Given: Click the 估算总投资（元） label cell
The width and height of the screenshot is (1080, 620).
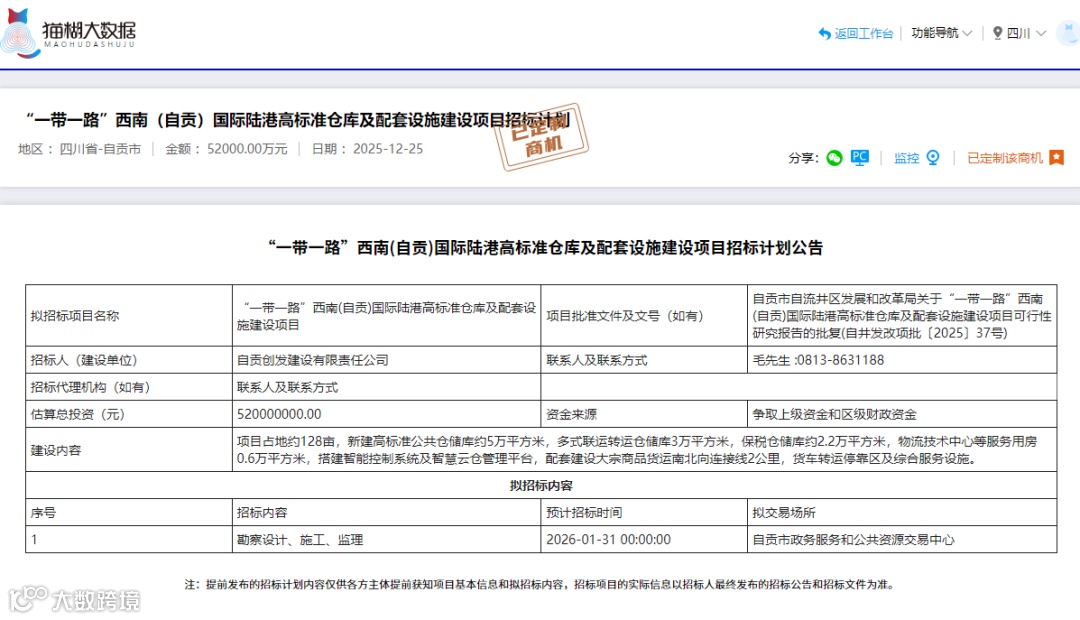Looking at the screenshot, I should click(129, 414).
